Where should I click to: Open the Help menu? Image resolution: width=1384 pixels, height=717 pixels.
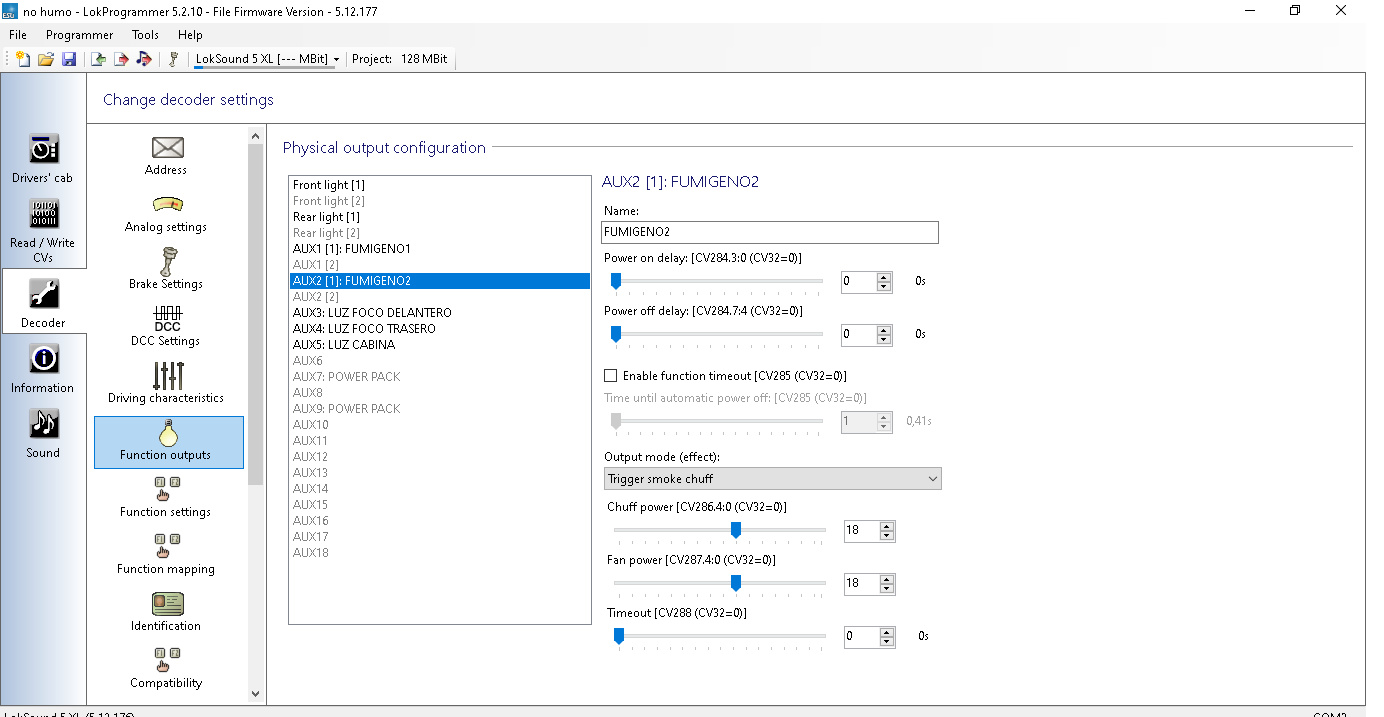(190, 35)
